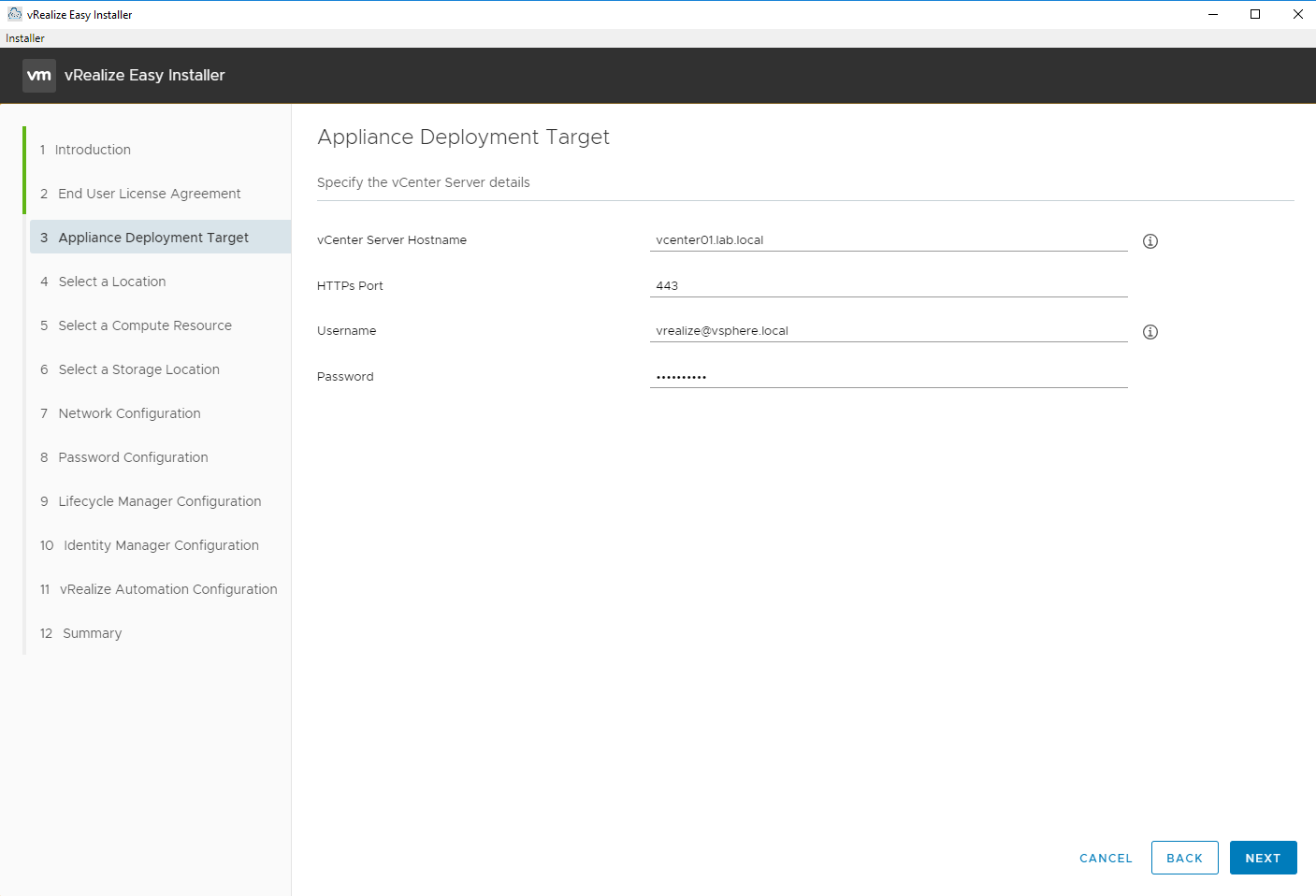Open Identity Manager Configuration step
This screenshot has height=896, width=1316.
(159, 545)
